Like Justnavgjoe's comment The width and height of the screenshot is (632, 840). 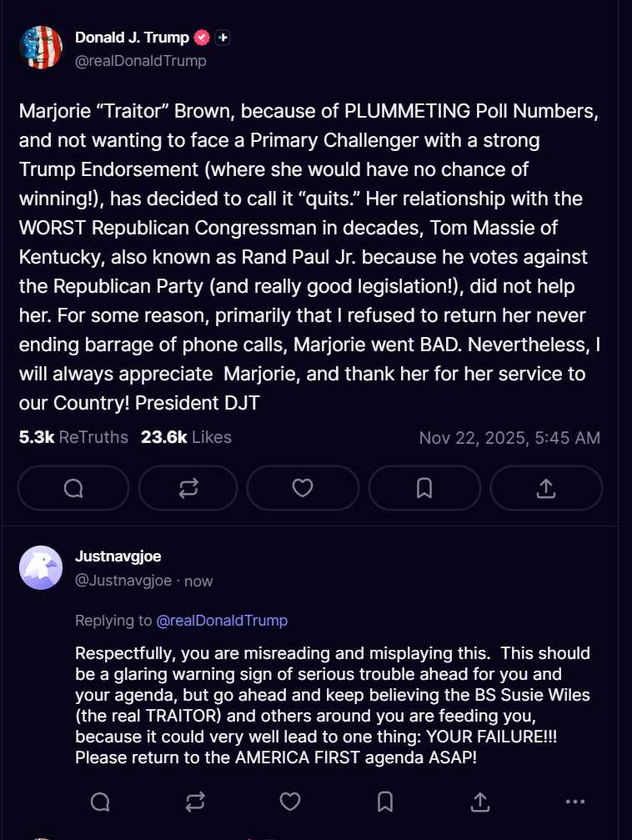click(x=290, y=801)
